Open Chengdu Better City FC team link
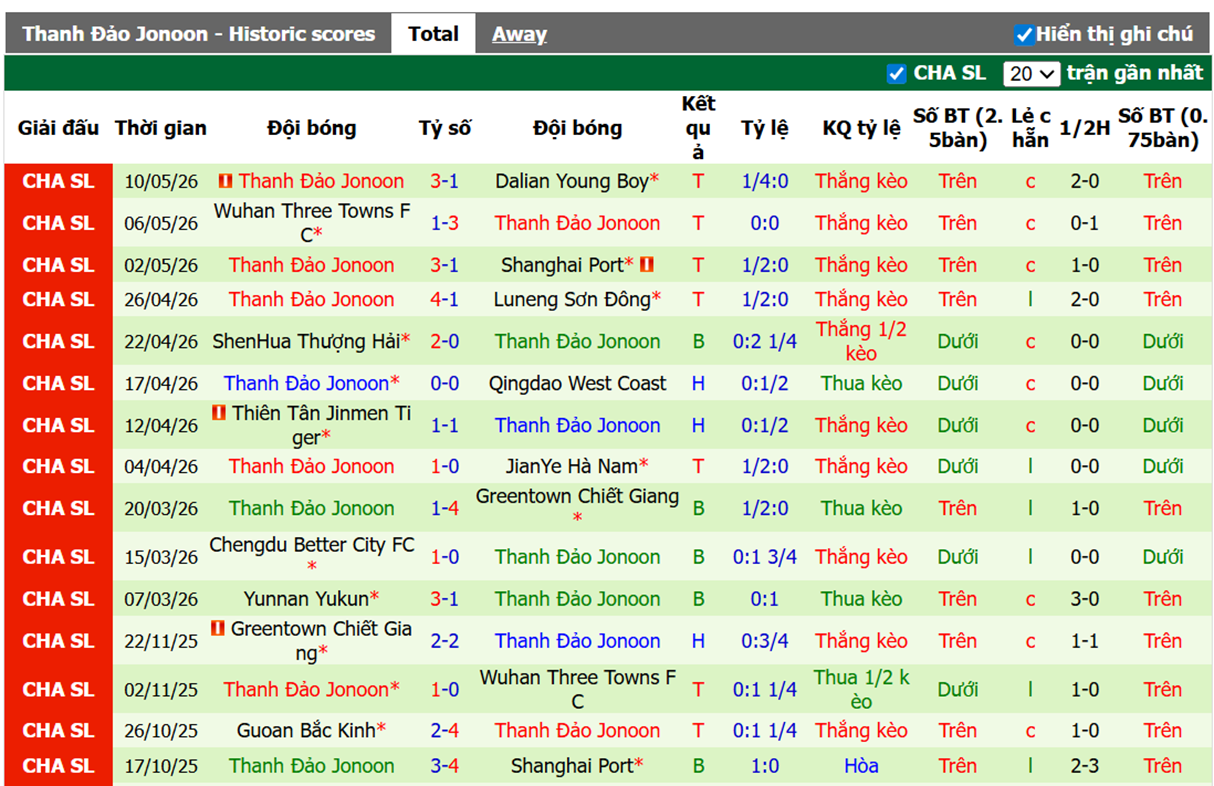Image resolution: width=1214 pixels, height=786 pixels. (x=312, y=545)
